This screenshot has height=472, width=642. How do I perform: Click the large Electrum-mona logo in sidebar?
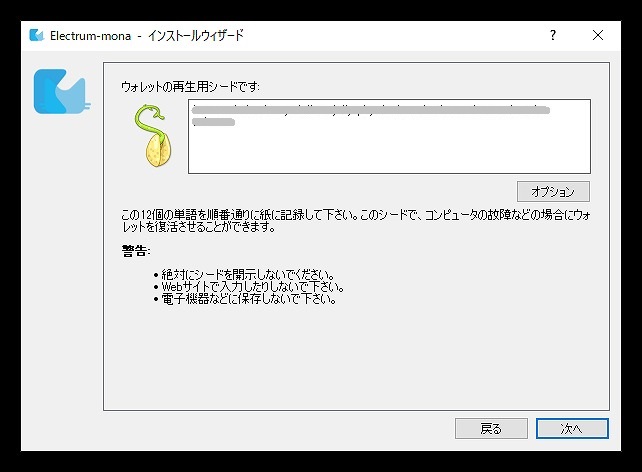61,91
